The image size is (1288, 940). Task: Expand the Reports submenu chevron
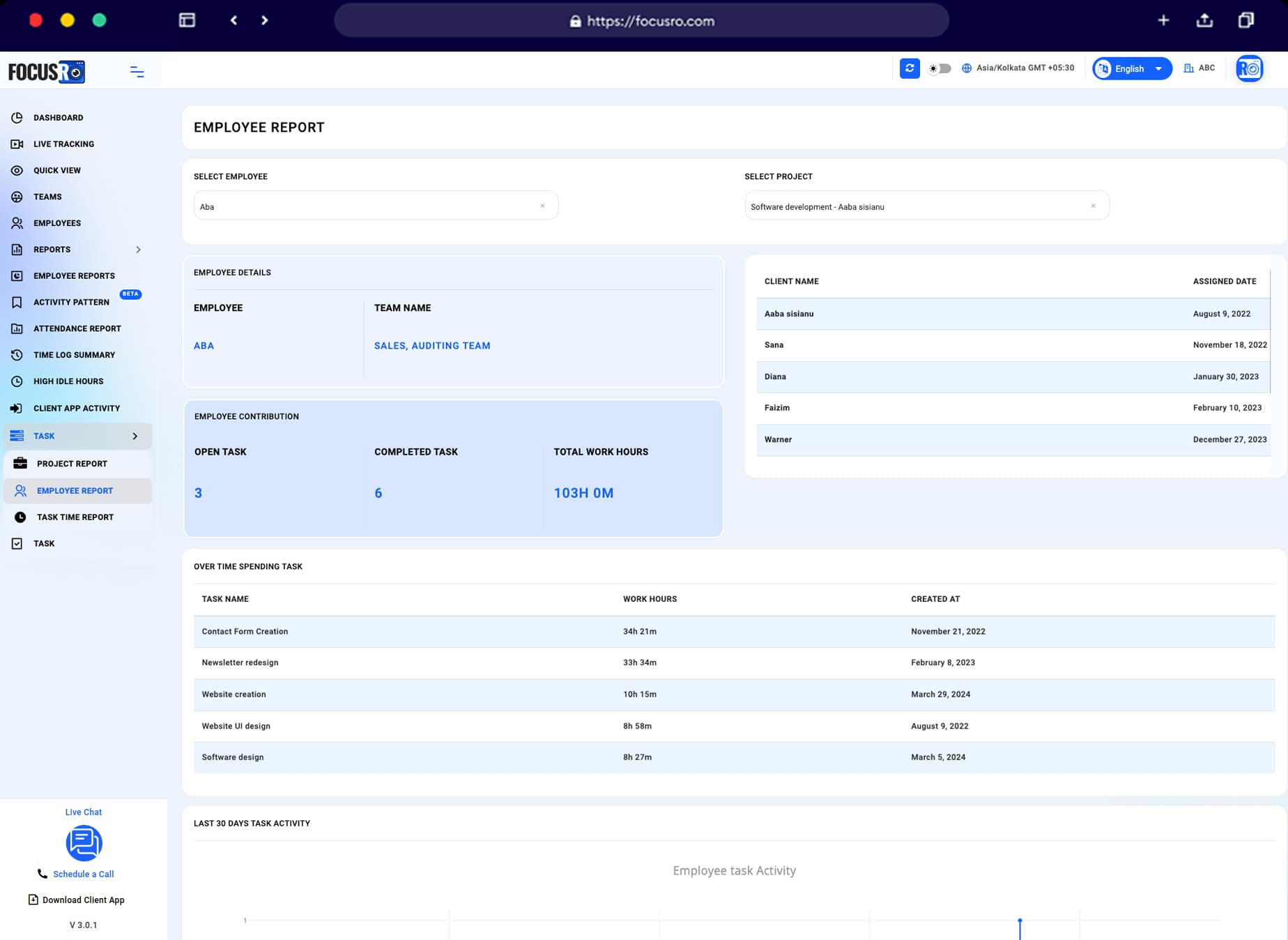(139, 249)
